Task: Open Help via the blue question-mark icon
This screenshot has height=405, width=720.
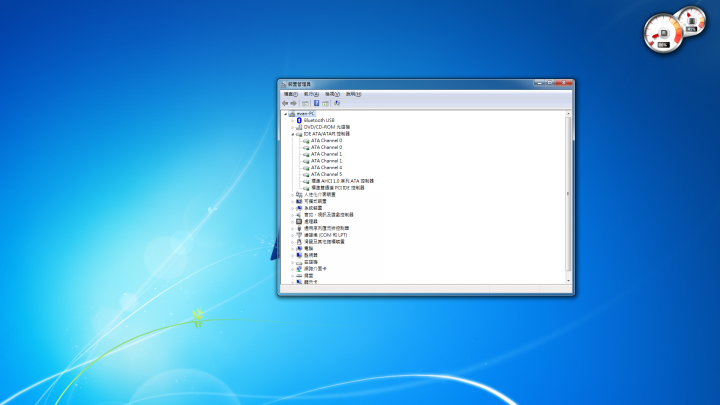Action: [316, 103]
